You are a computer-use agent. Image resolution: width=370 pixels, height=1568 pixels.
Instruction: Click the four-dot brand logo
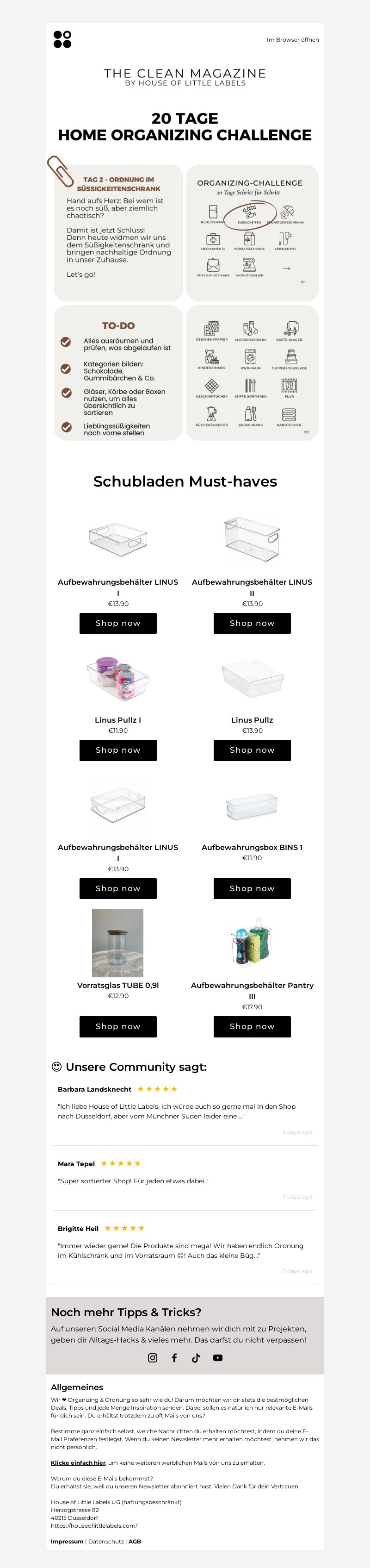pyautogui.click(x=63, y=39)
